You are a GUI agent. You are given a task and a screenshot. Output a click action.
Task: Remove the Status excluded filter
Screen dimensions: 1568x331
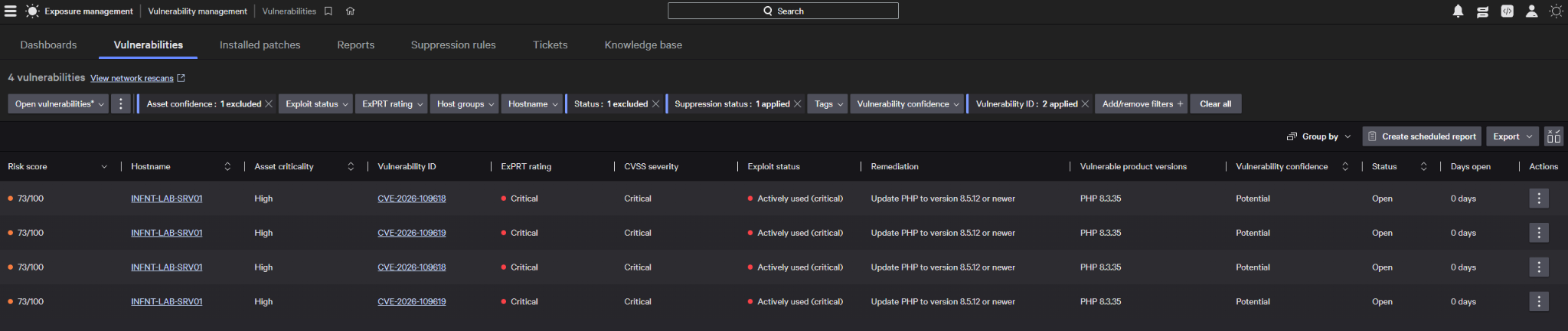(x=655, y=103)
